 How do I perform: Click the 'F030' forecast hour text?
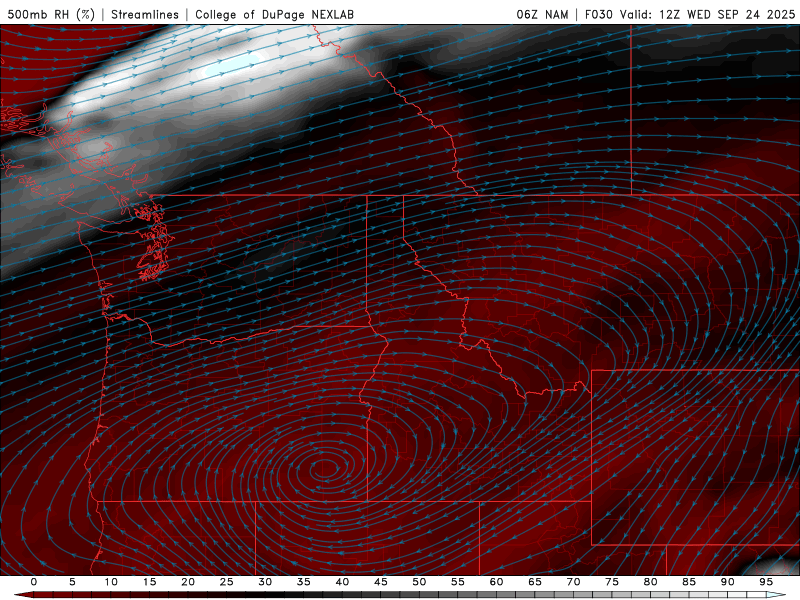click(598, 14)
